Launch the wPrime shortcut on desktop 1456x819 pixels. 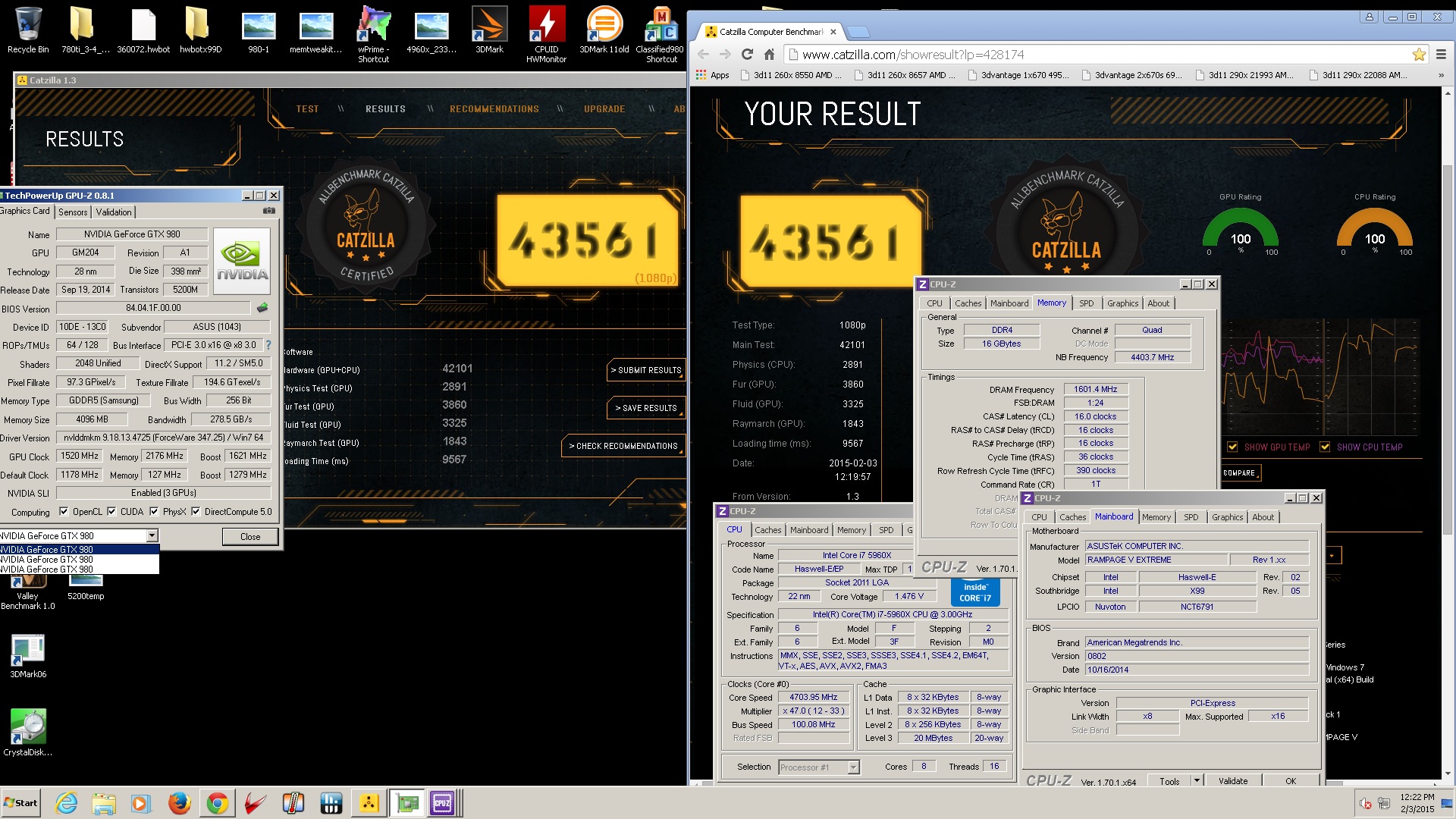click(x=374, y=34)
